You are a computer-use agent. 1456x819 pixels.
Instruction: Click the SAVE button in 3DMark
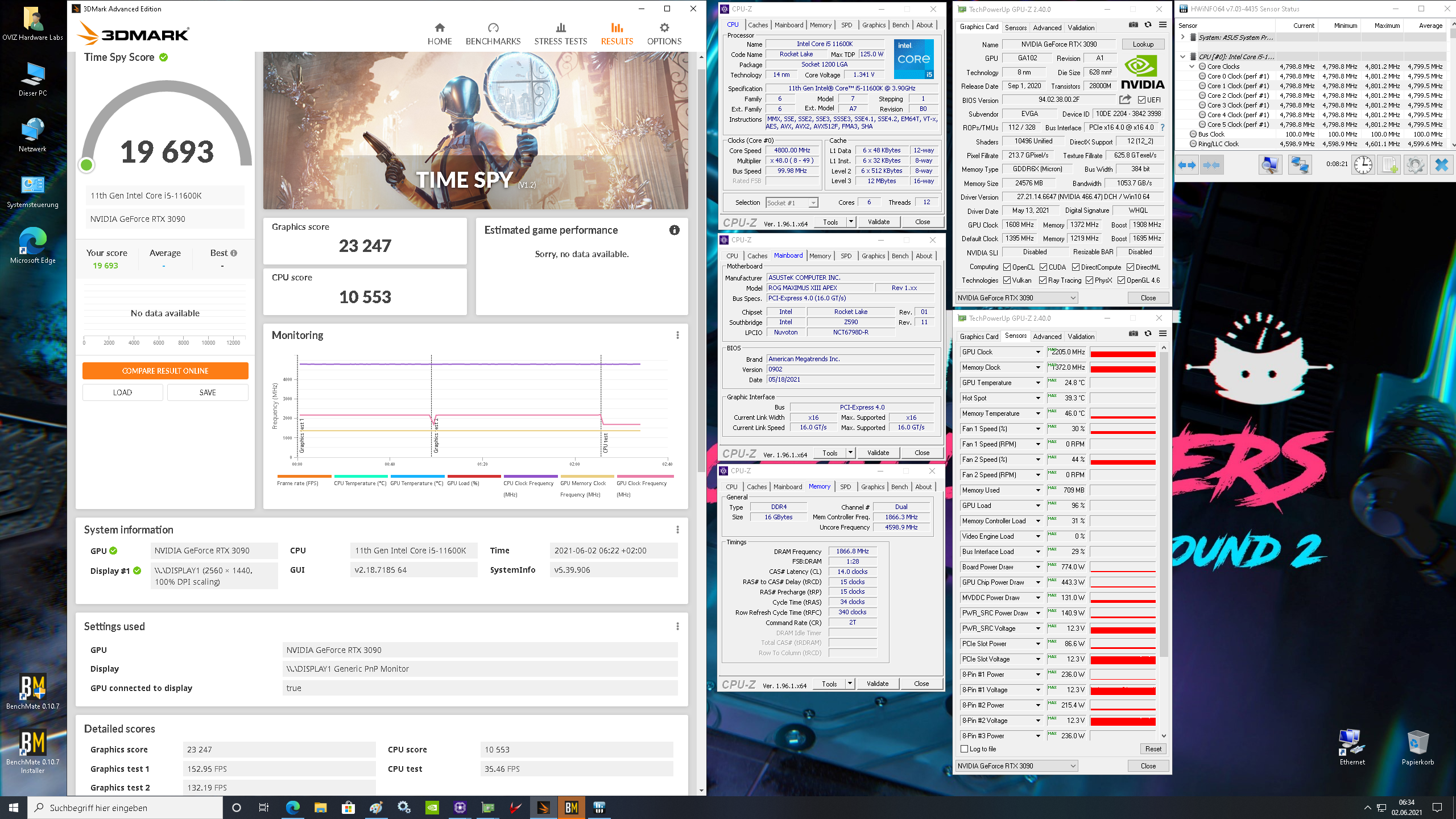point(208,392)
